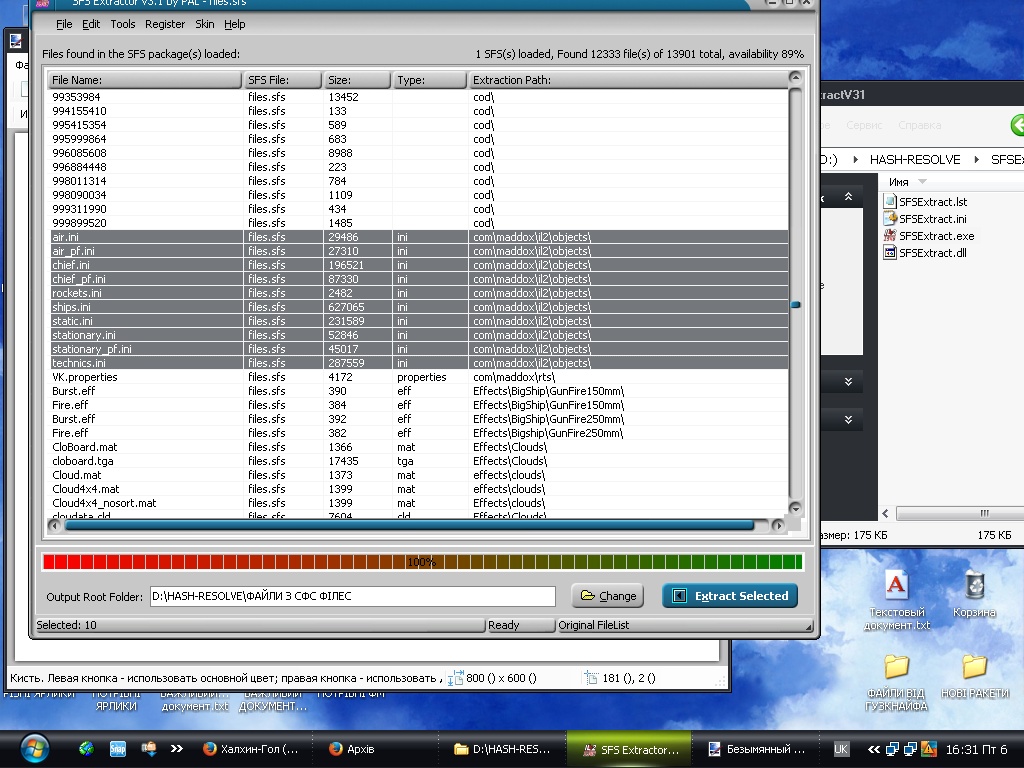Click the horizontal scrollbar left arrow
This screenshot has height=768, width=1024.
tap(56, 524)
